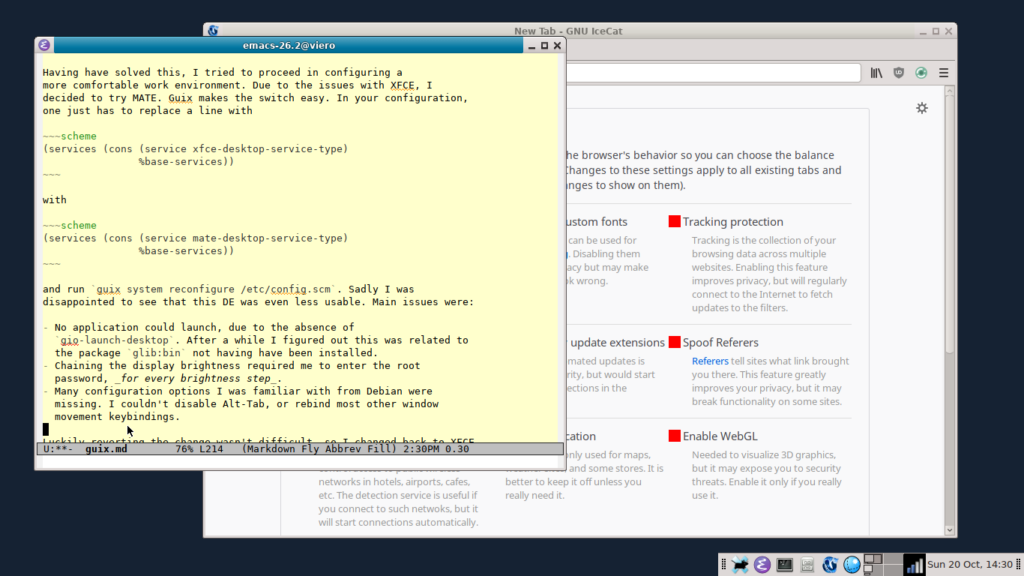Click the network signal bars tray icon
Image resolution: width=1024 pixels, height=576 pixels.
point(914,565)
